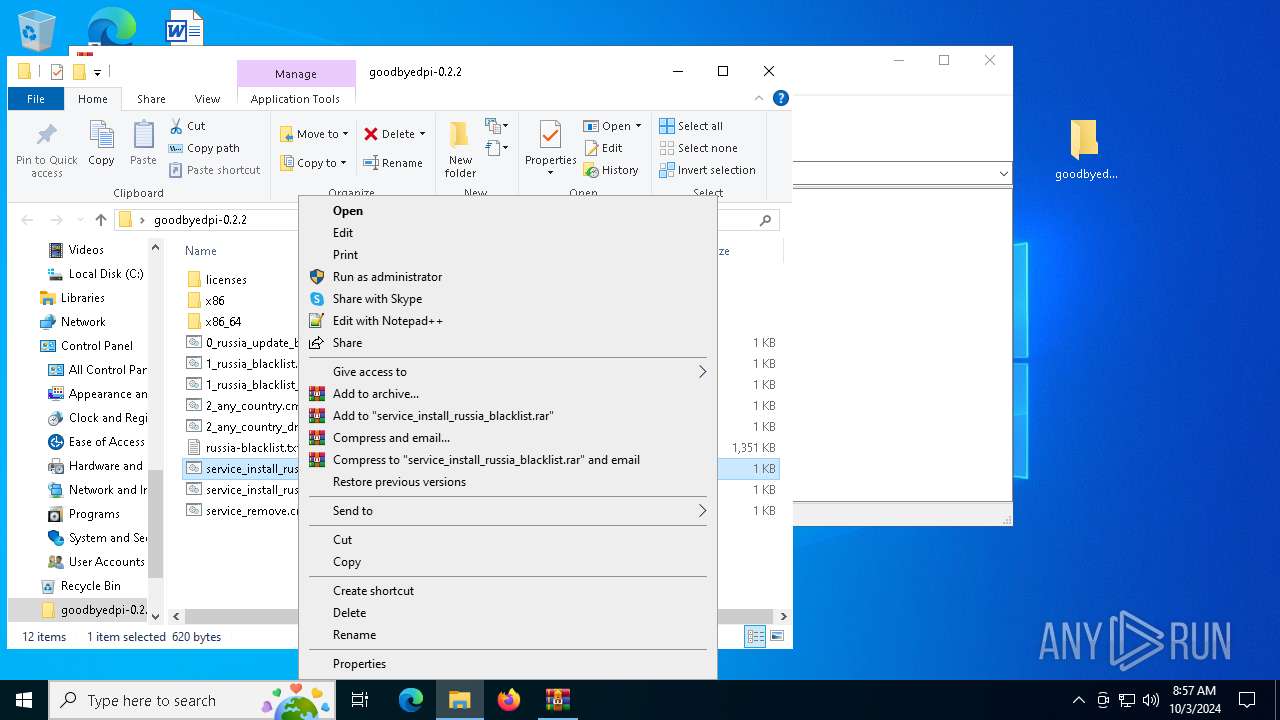
Task: Click History in the ribbon
Action: 611,170
